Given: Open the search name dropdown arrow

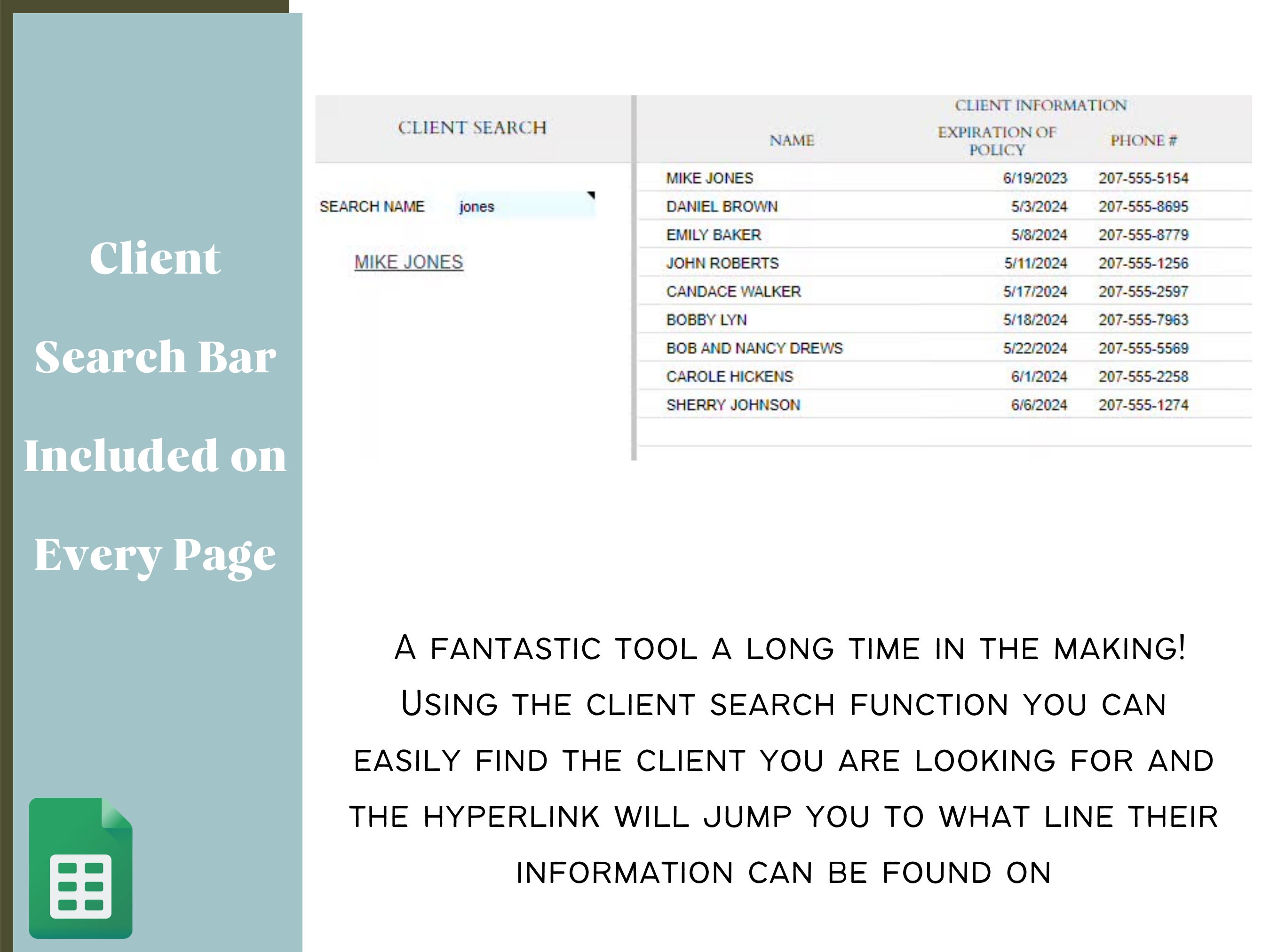Looking at the screenshot, I should pos(591,195).
